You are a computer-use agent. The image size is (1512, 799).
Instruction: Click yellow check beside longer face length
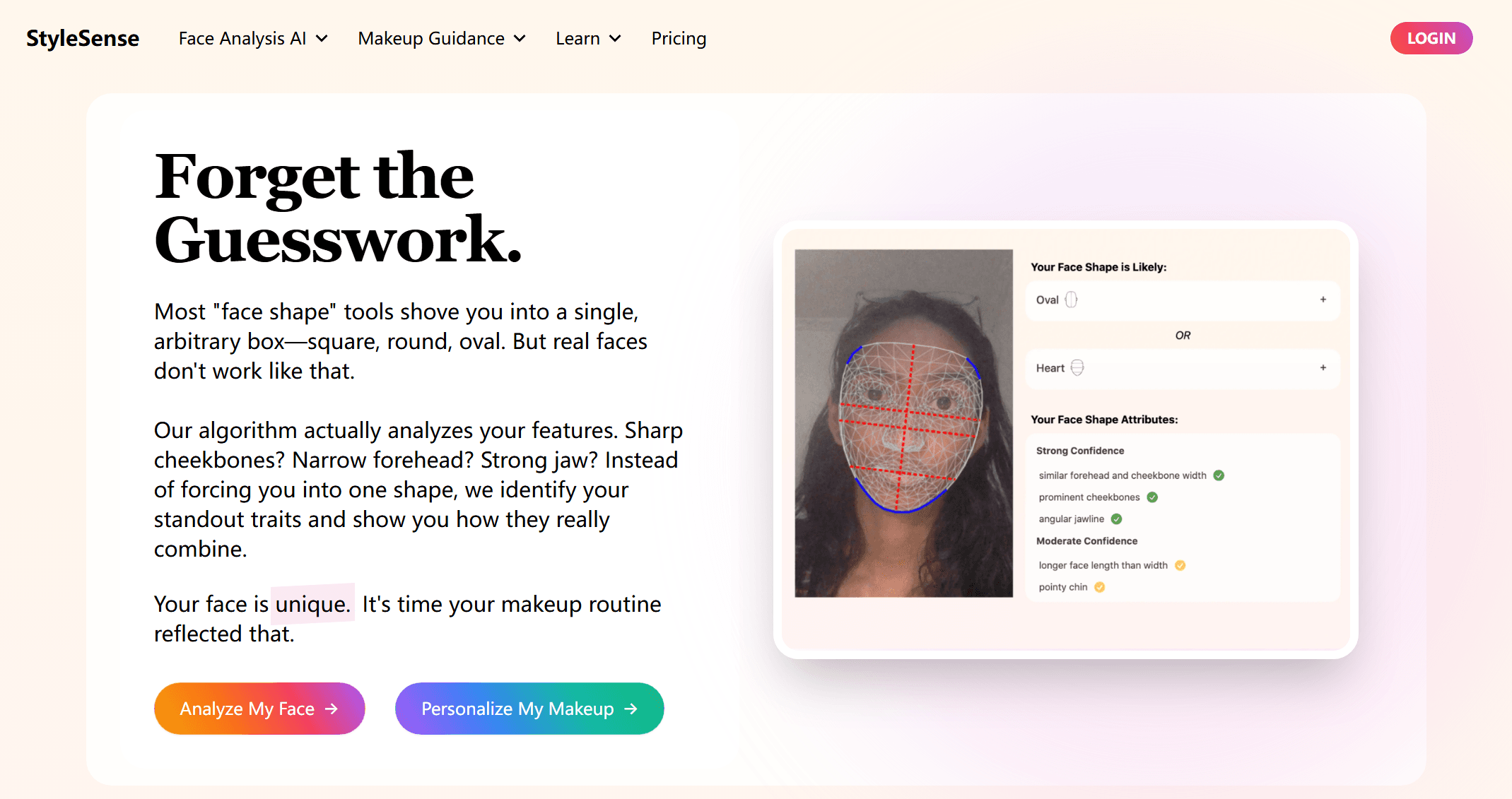click(x=1180, y=565)
